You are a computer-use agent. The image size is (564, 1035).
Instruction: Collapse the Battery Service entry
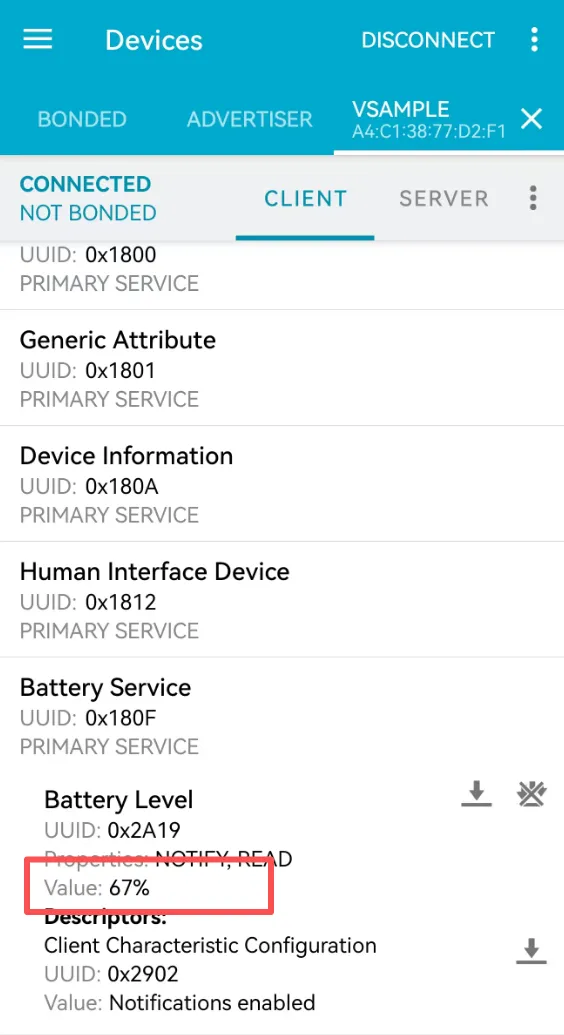(x=282, y=716)
